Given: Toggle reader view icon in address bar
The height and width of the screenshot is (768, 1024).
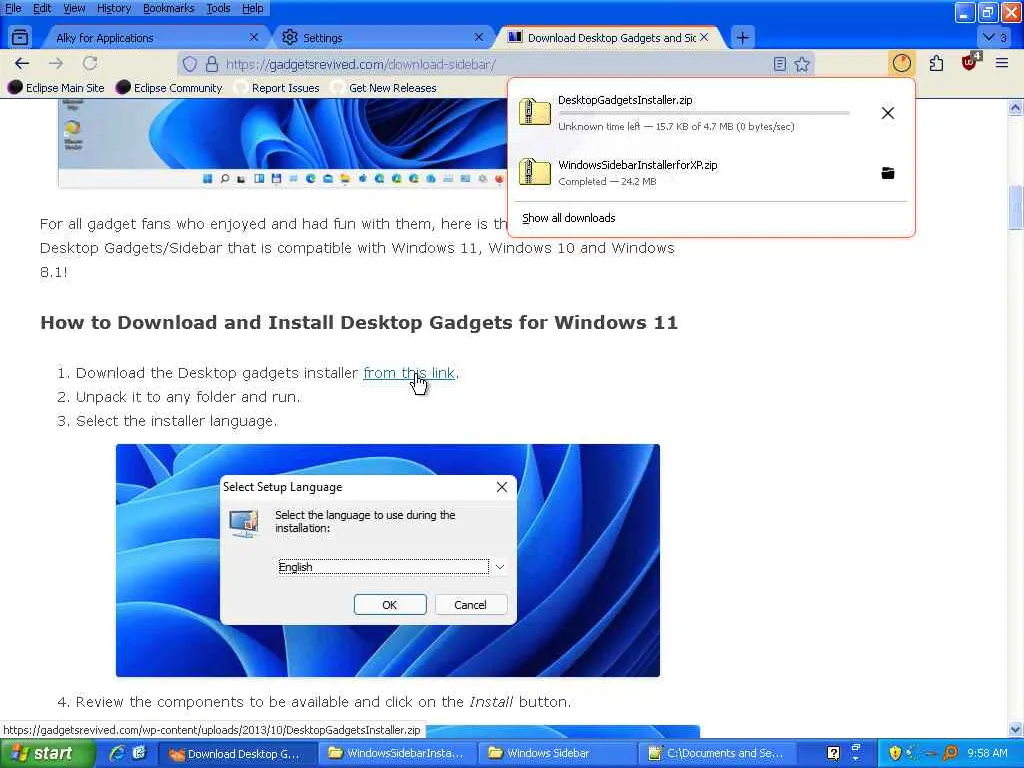Looking at the screenshot, I should click(x=780, y=64).
